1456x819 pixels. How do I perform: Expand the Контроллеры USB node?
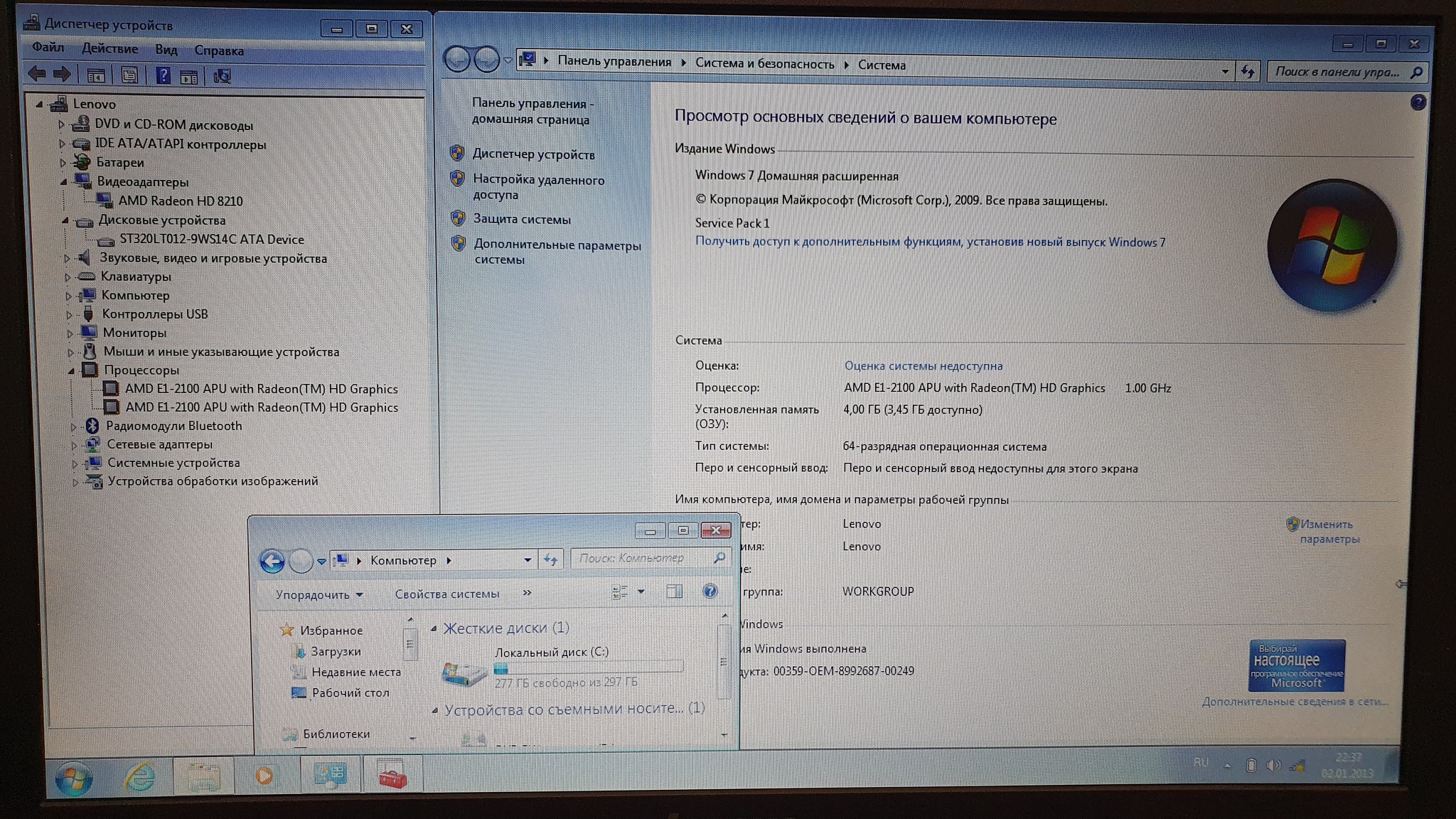click(69, 314)
